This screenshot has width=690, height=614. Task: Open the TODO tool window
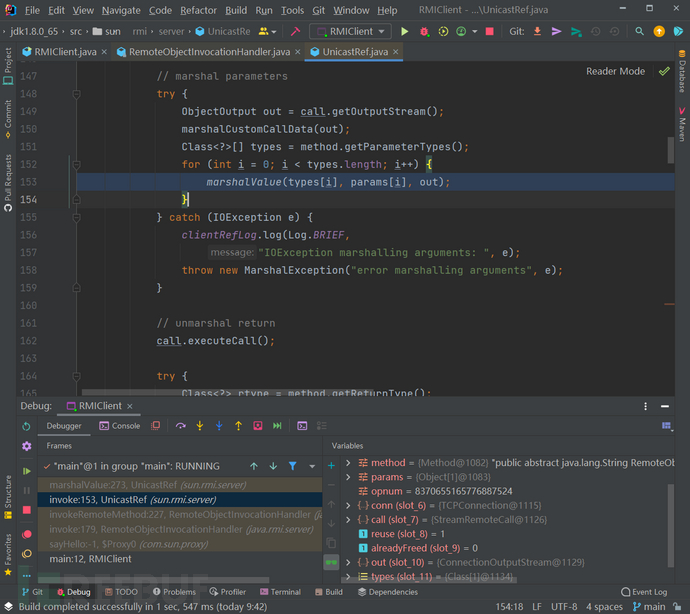pos(121,592)
